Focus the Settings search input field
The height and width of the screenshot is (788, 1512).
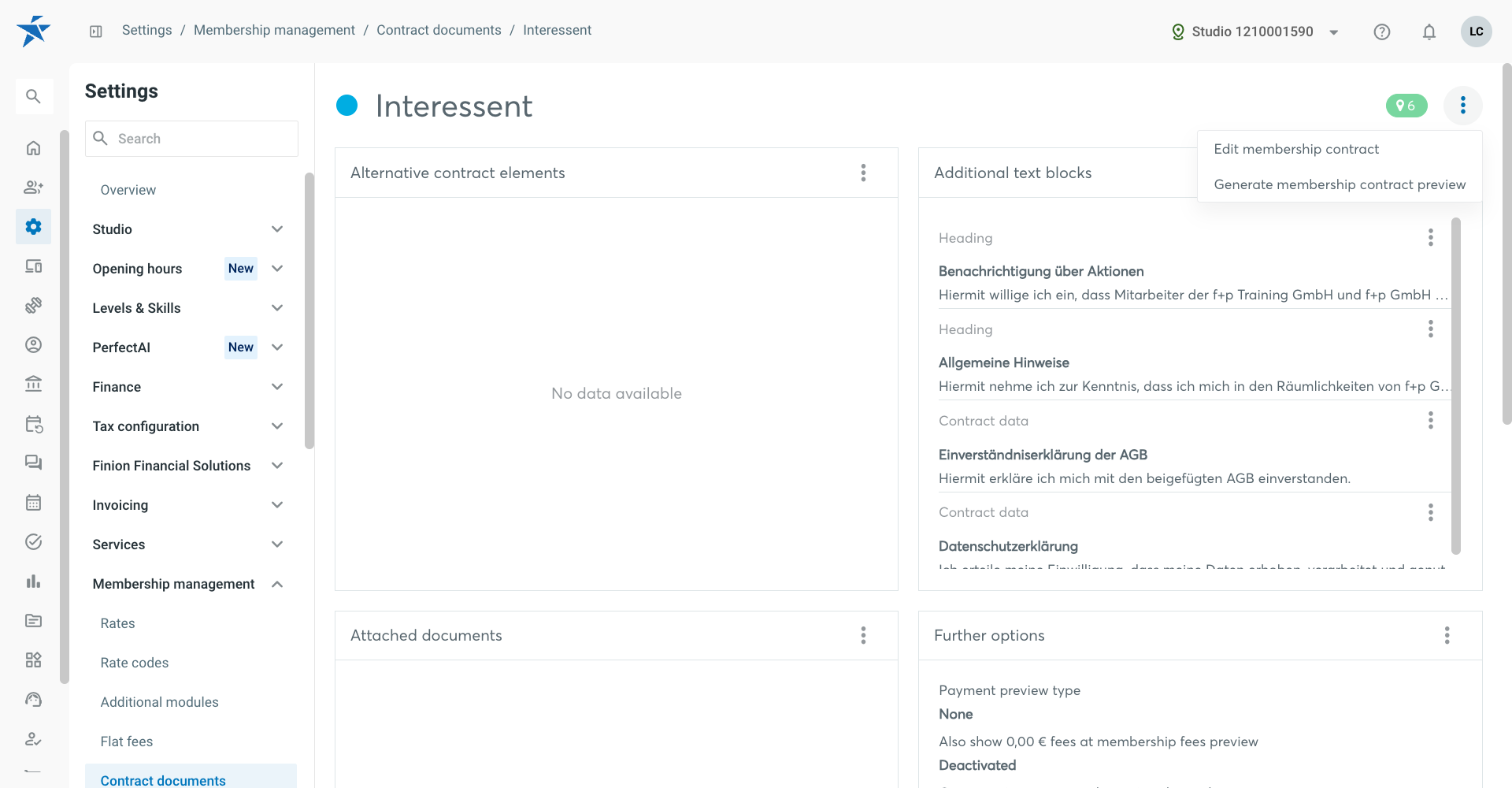(x=191, y=139)
